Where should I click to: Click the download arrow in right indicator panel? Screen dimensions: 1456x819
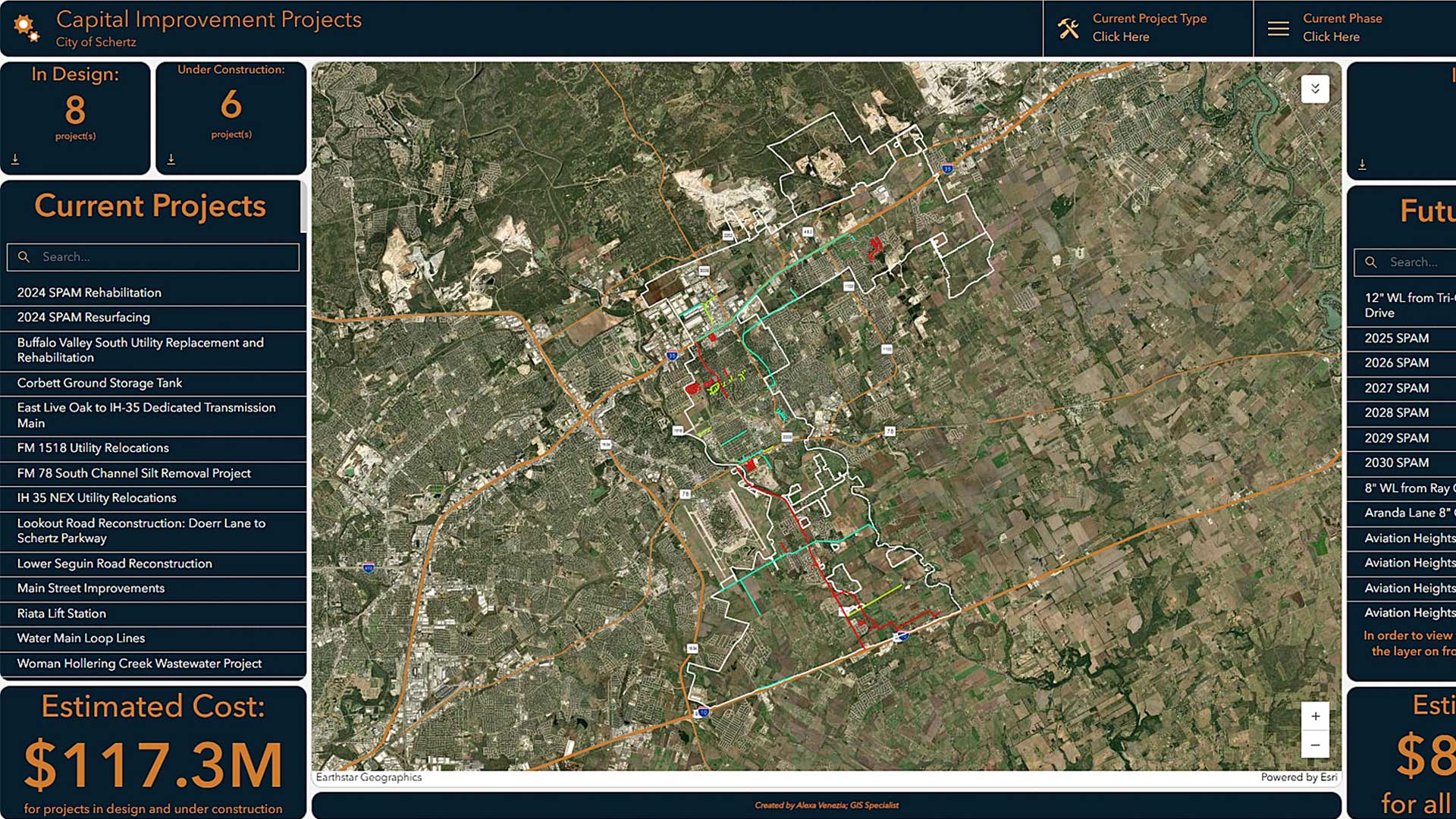(1362, 164)
